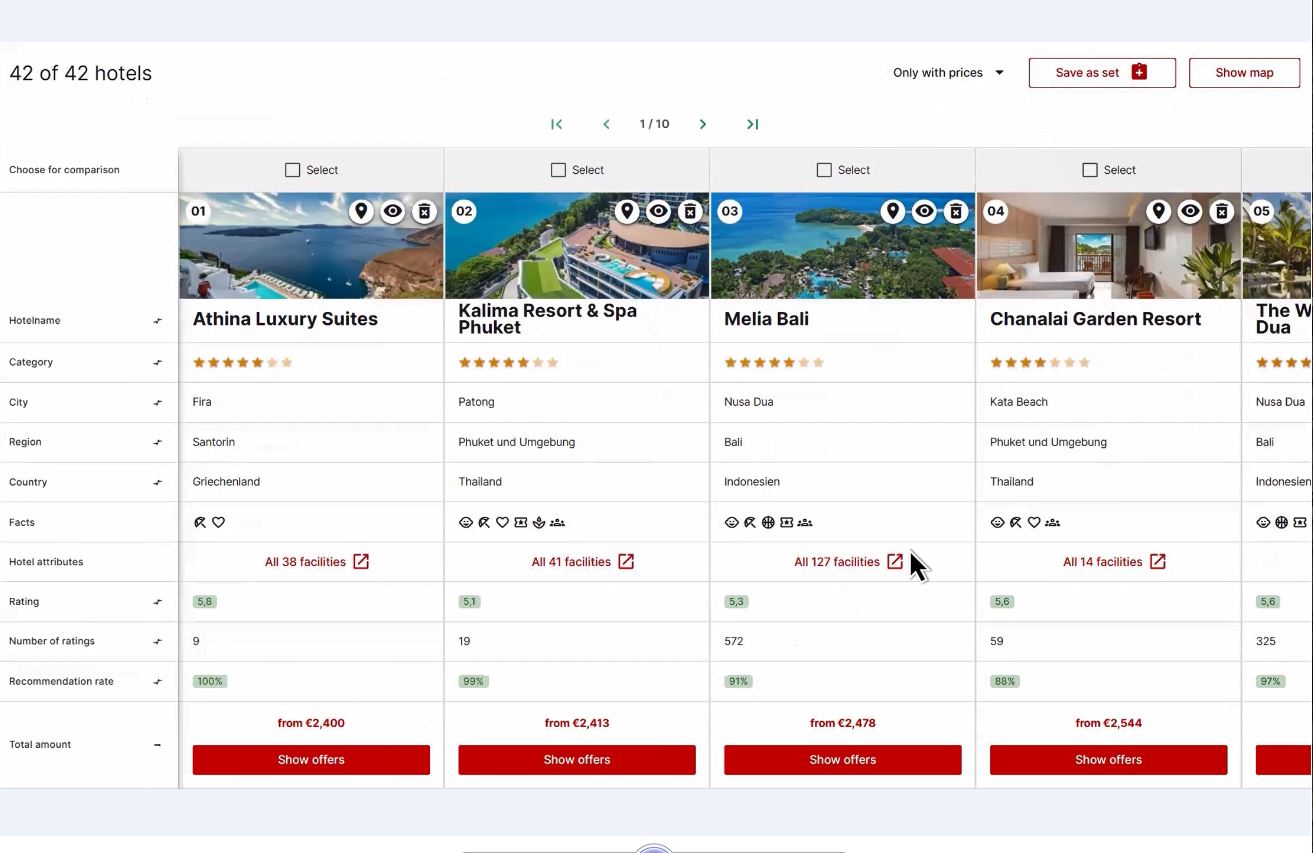Sort by Number of ratings arrows

157,642
